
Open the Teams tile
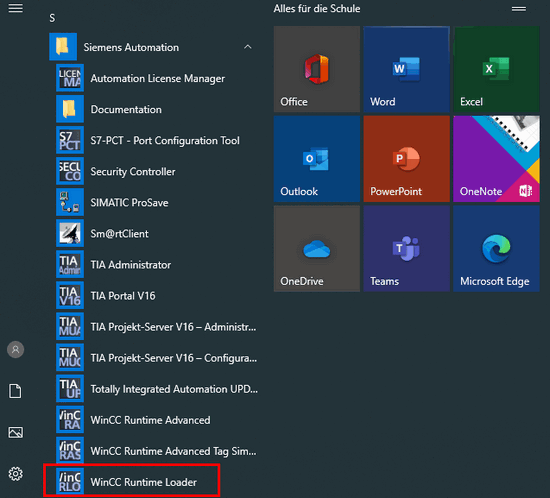pyautogui.click(x=407, y=249)
